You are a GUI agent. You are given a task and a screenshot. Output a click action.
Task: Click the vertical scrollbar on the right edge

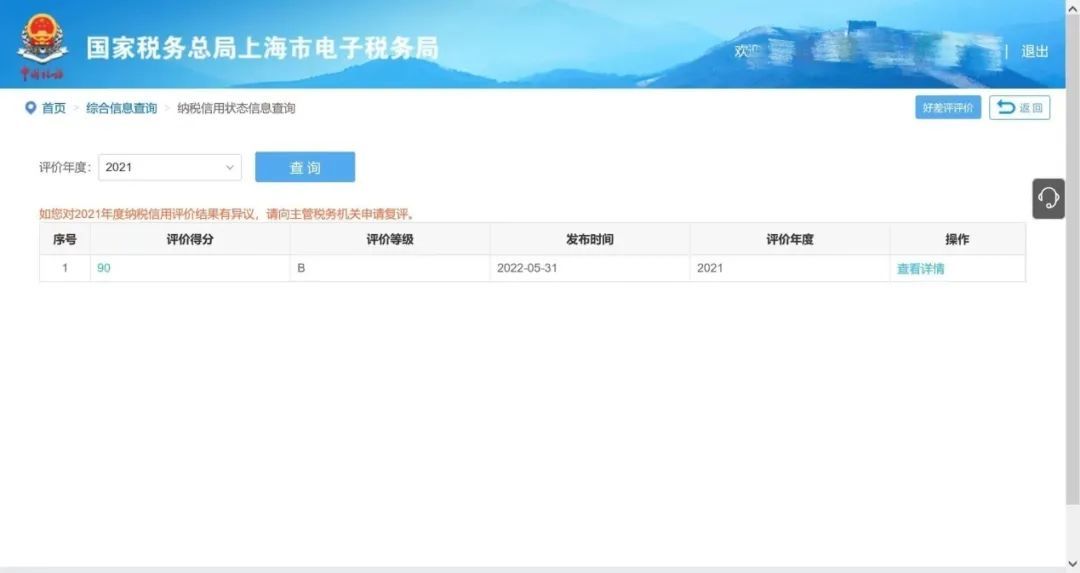click(1072, 300)
